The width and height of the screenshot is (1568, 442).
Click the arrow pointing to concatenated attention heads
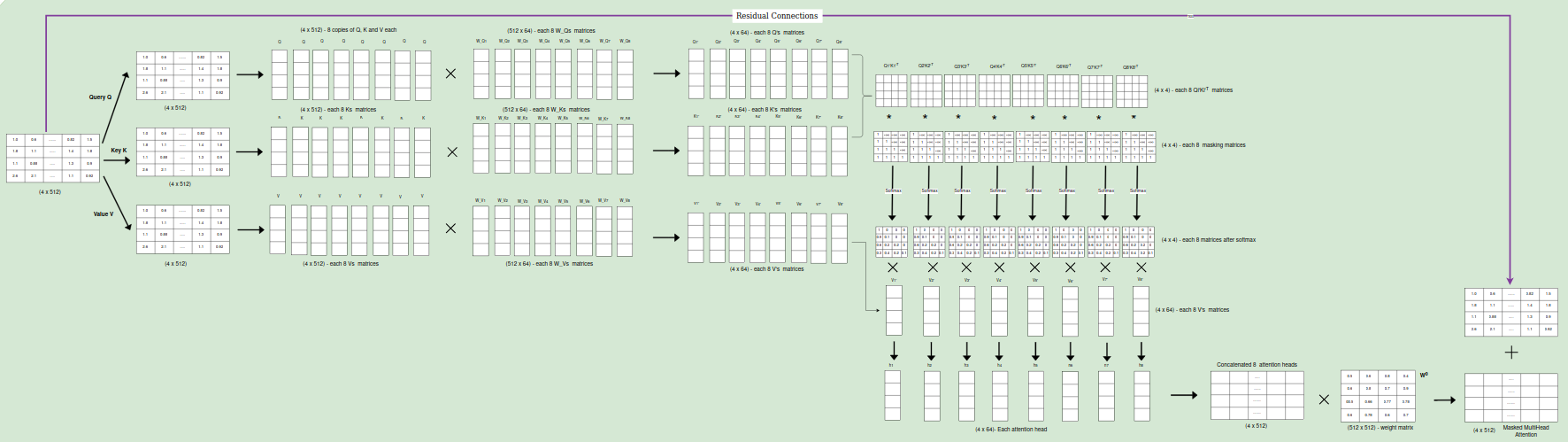tap(1183, 395)
